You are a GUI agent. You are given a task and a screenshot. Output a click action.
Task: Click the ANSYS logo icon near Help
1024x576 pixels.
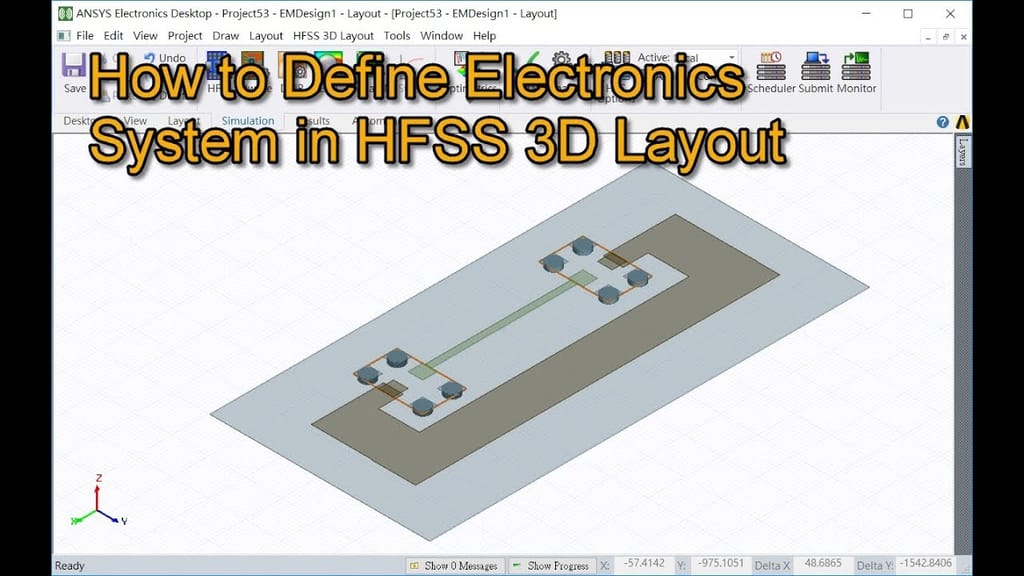click(x=963, y=121)
